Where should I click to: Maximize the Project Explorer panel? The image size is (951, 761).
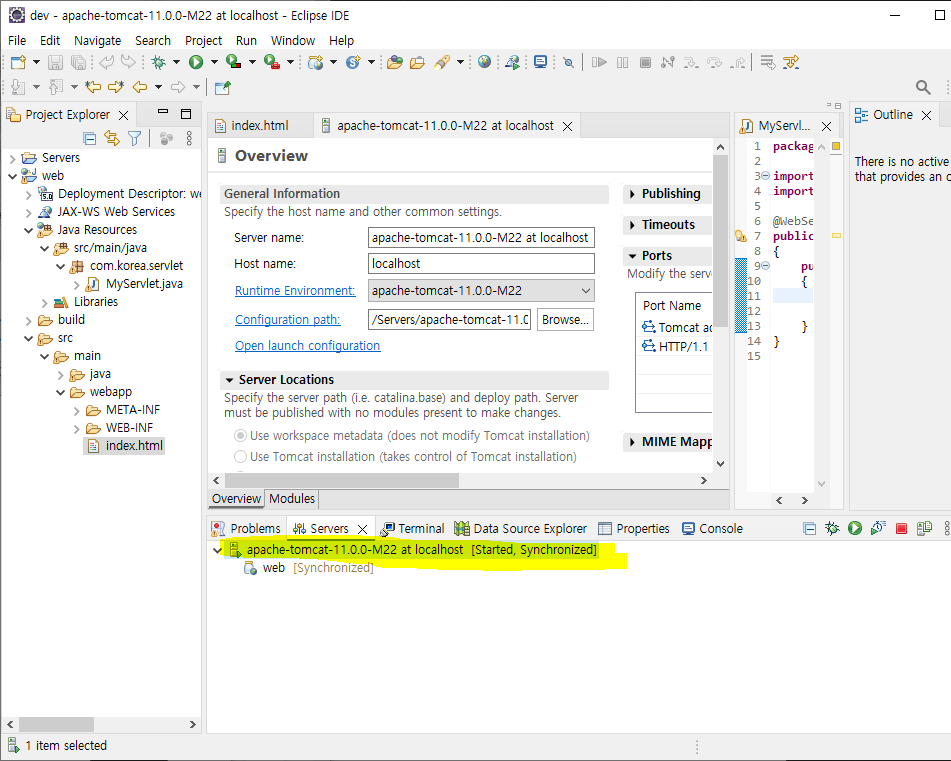(186, 114)
